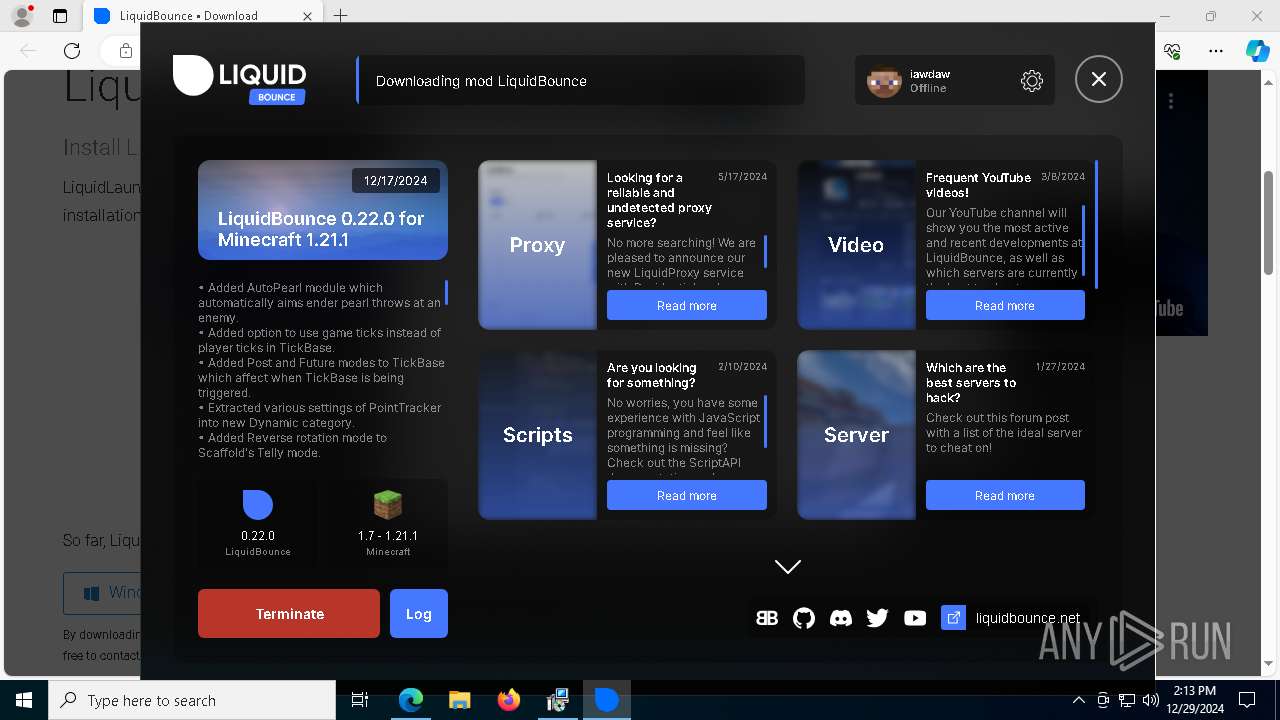The width and height of the screenshot is (1280, 720).
Task: Click the LiquidBounce logo
Action: [x=240, y=79]
